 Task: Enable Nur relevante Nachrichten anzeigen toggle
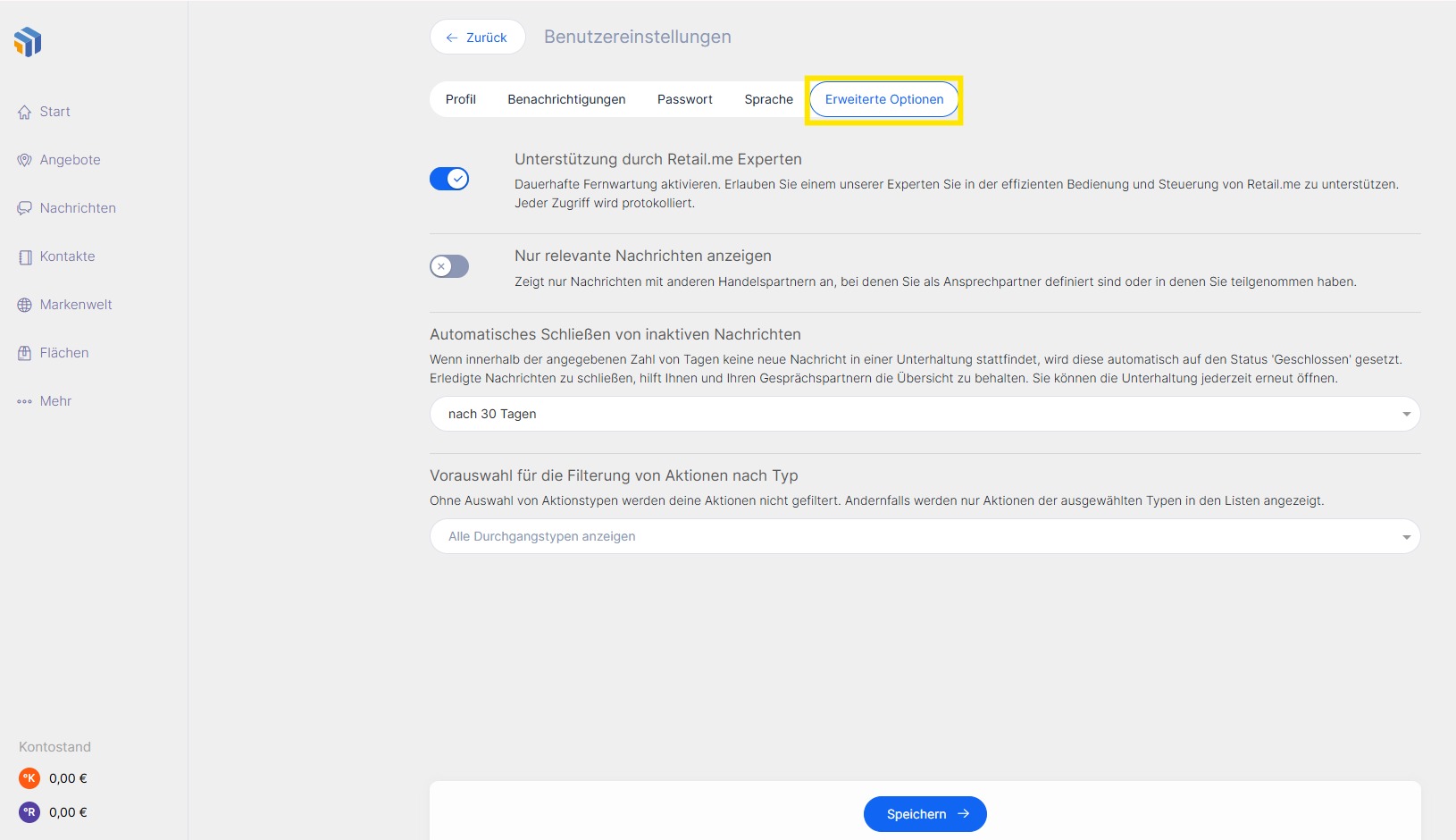tap(449, 266)
